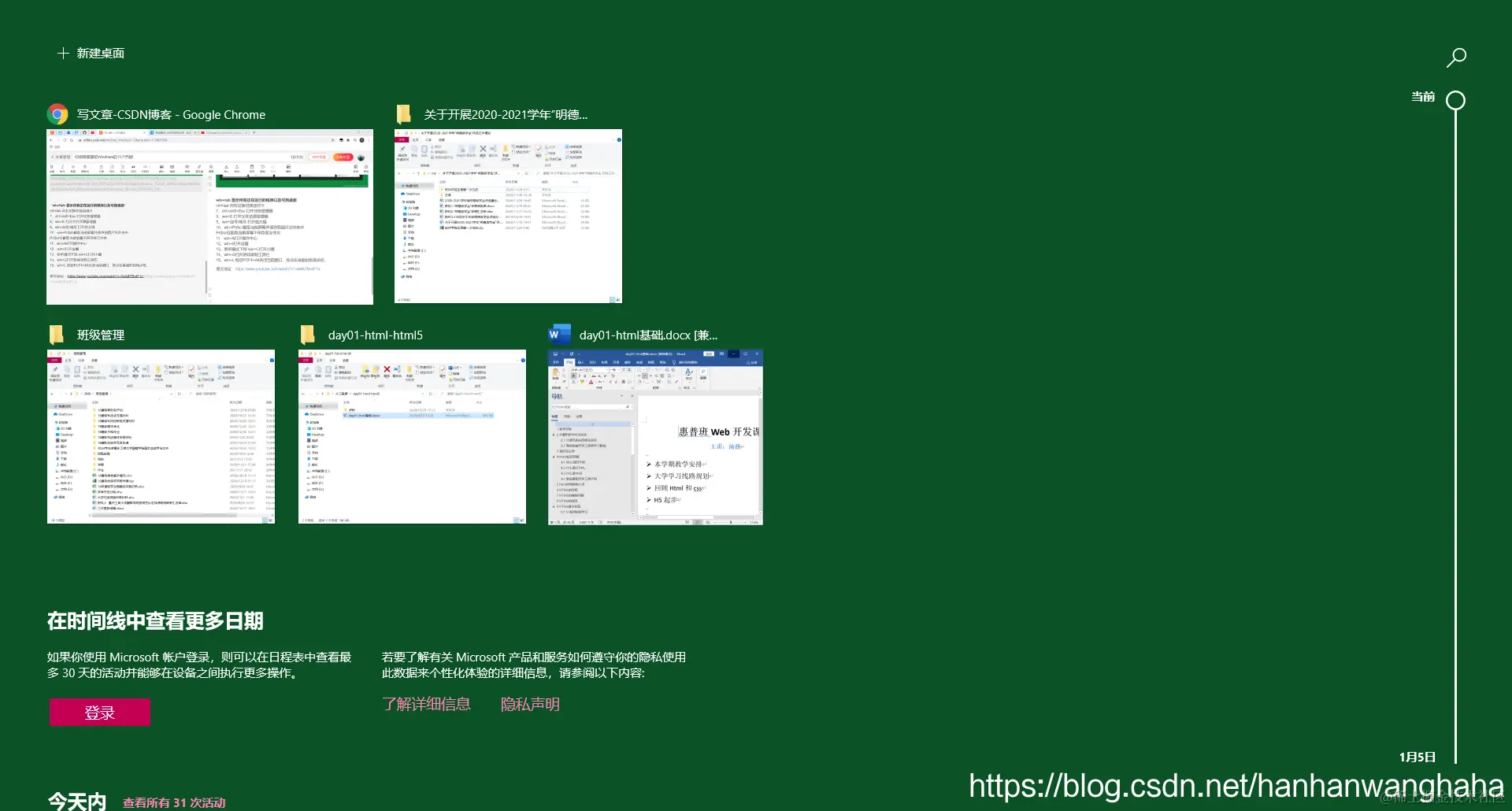Click the title 关于开展2020-2021学年“明德...
Viewport: 1512px width, 811px height.
(x=506, y=115)
